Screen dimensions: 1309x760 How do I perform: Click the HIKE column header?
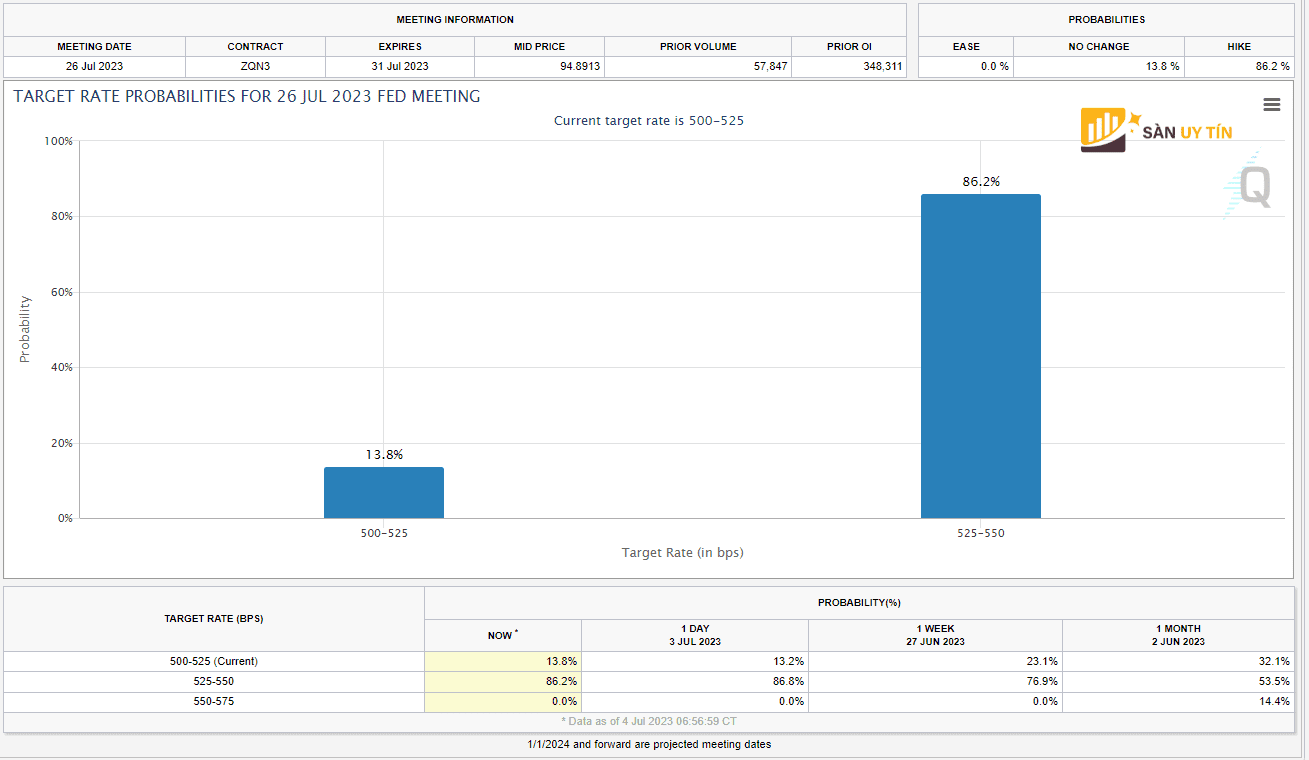(1239, 47)
